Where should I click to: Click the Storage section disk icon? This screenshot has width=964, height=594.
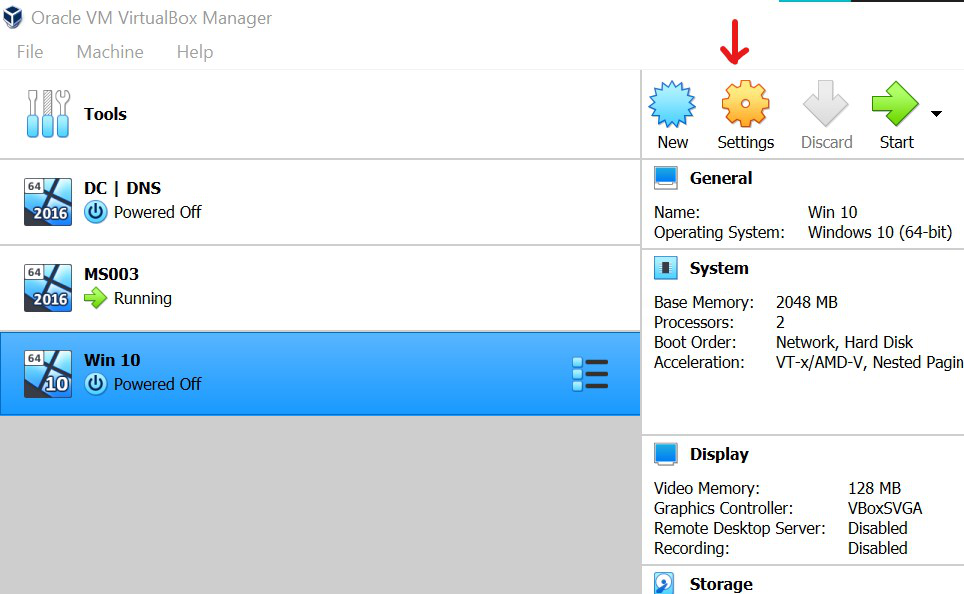pos(664,583)
